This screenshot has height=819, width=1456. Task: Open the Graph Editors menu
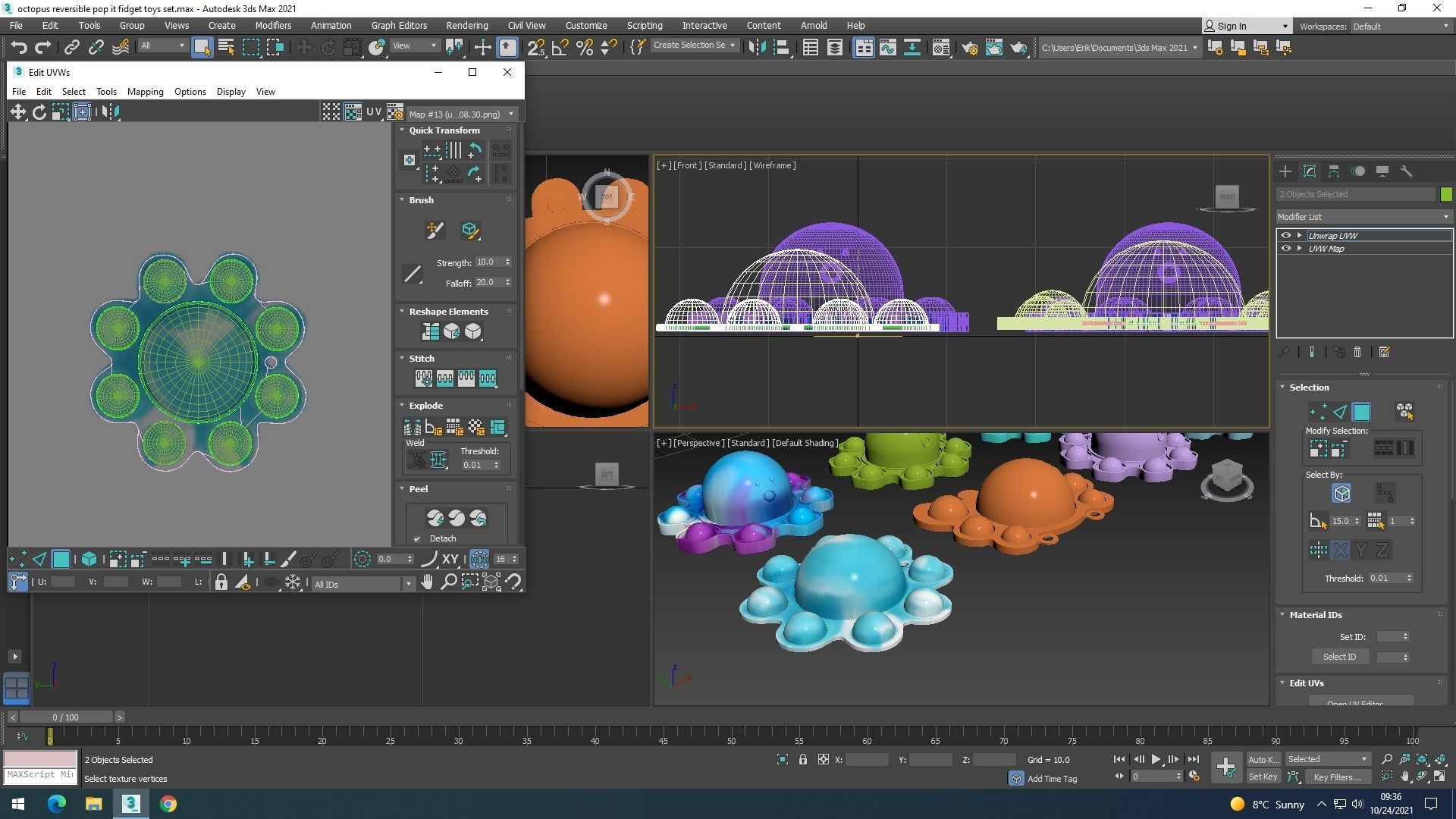tap(399, 25)
